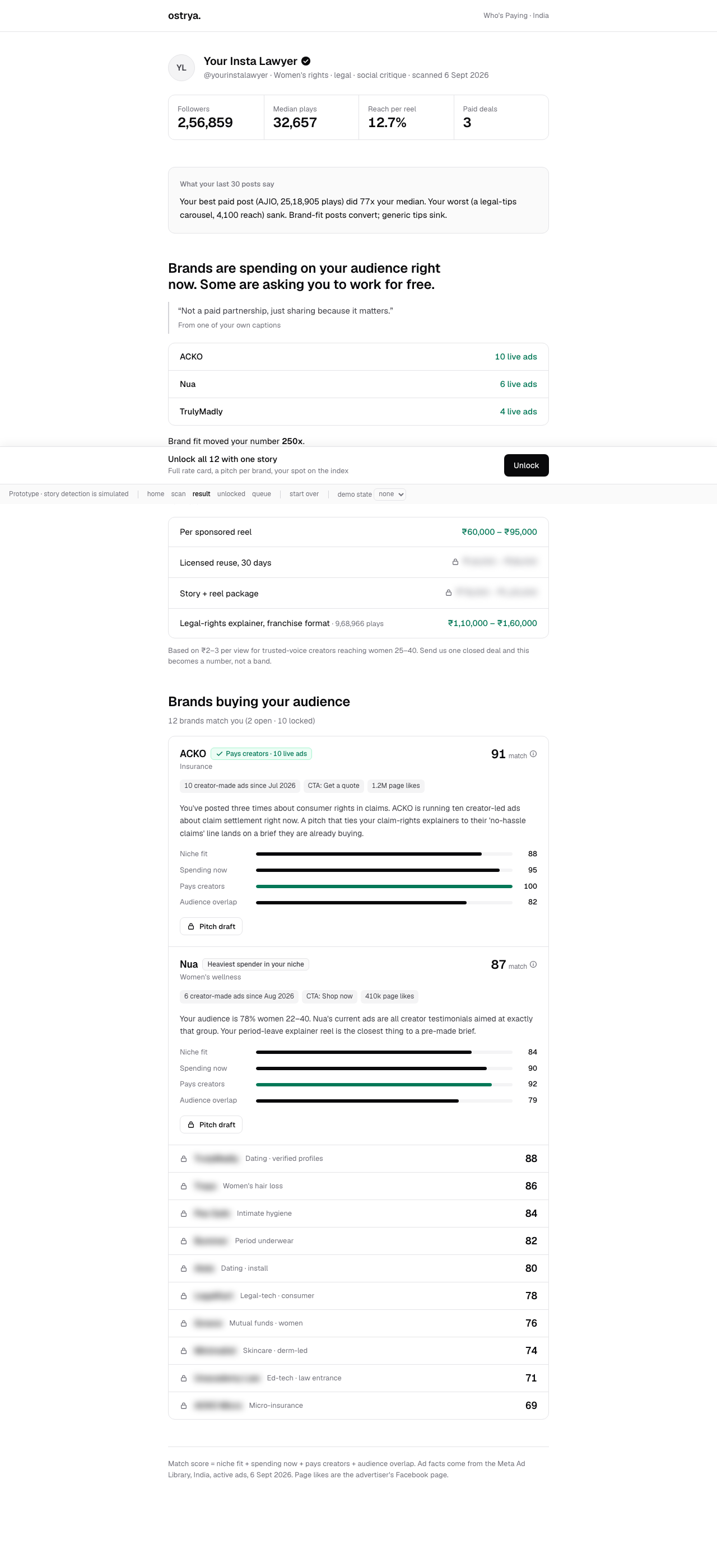Click the Micro-insurance score 69
717x1568 pixels.
(531, 1406)
